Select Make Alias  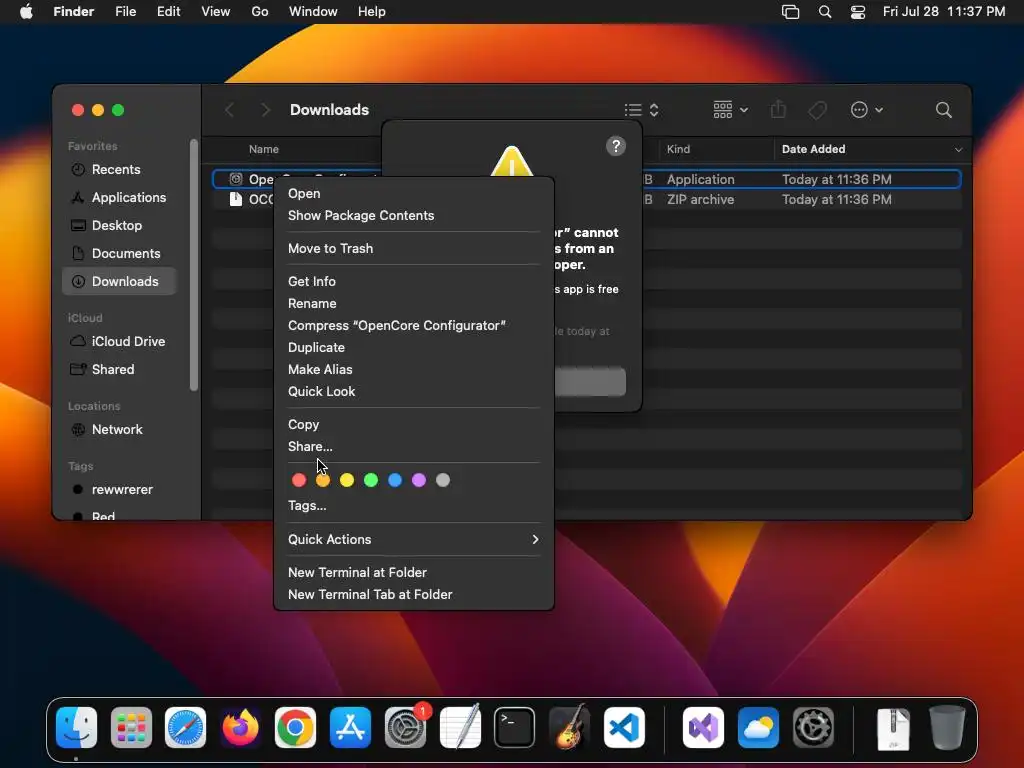click(x=414, y=370)
